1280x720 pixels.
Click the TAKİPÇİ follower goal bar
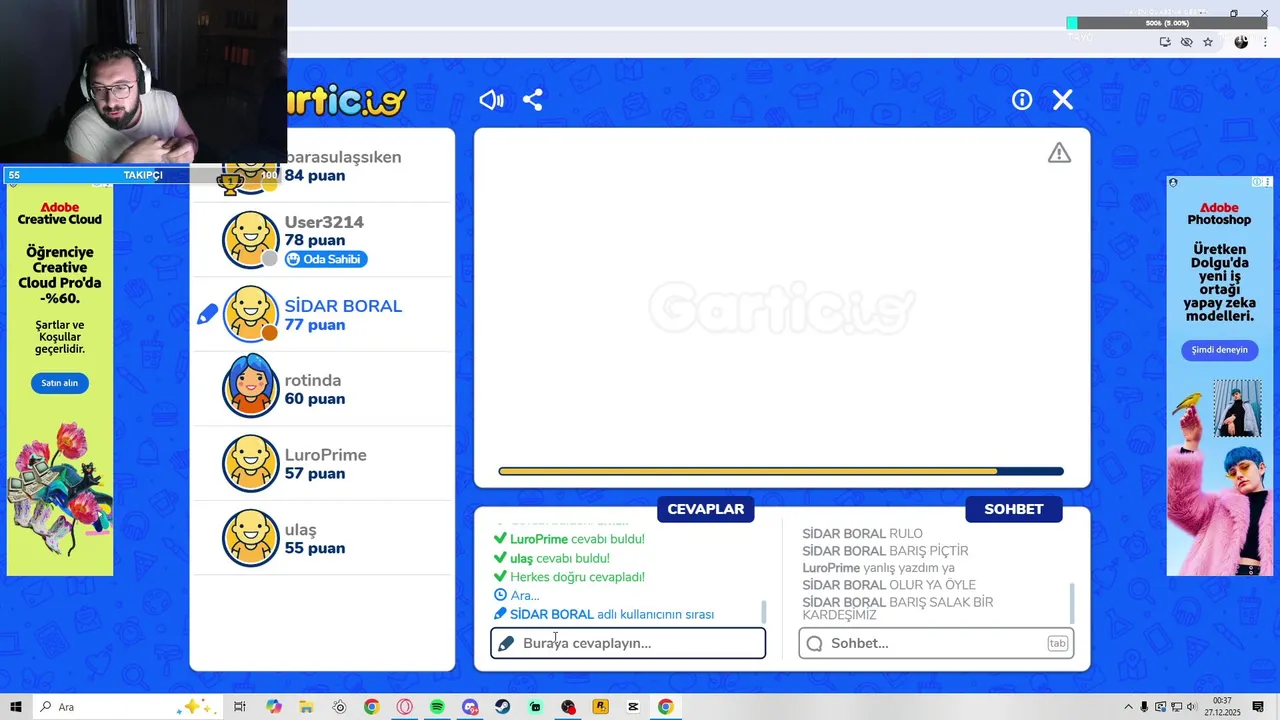[142, 175]
